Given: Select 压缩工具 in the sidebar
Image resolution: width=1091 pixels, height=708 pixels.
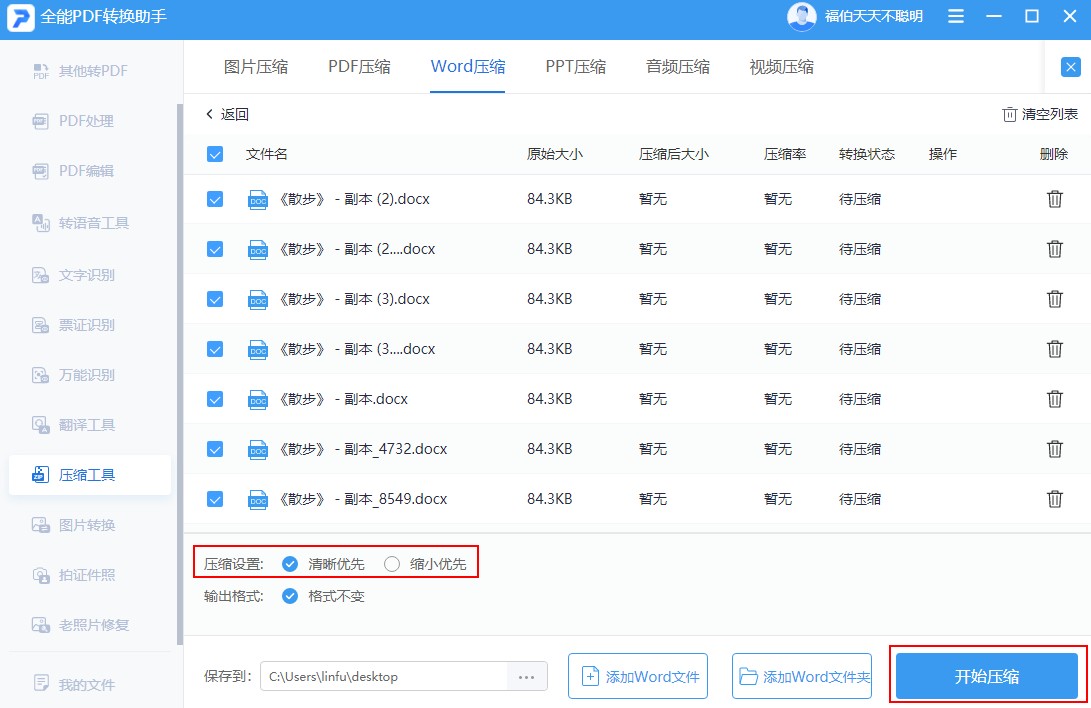Looking at the screenshot, I should tap(90, 475).
